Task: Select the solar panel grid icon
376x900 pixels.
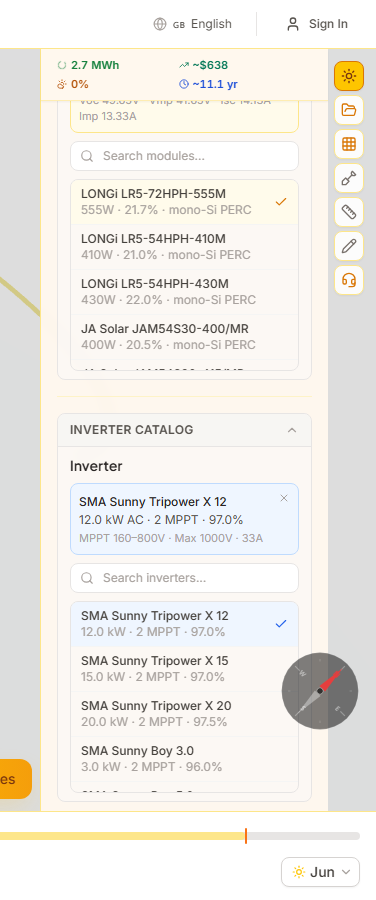Action: click(x=348, y=144)
